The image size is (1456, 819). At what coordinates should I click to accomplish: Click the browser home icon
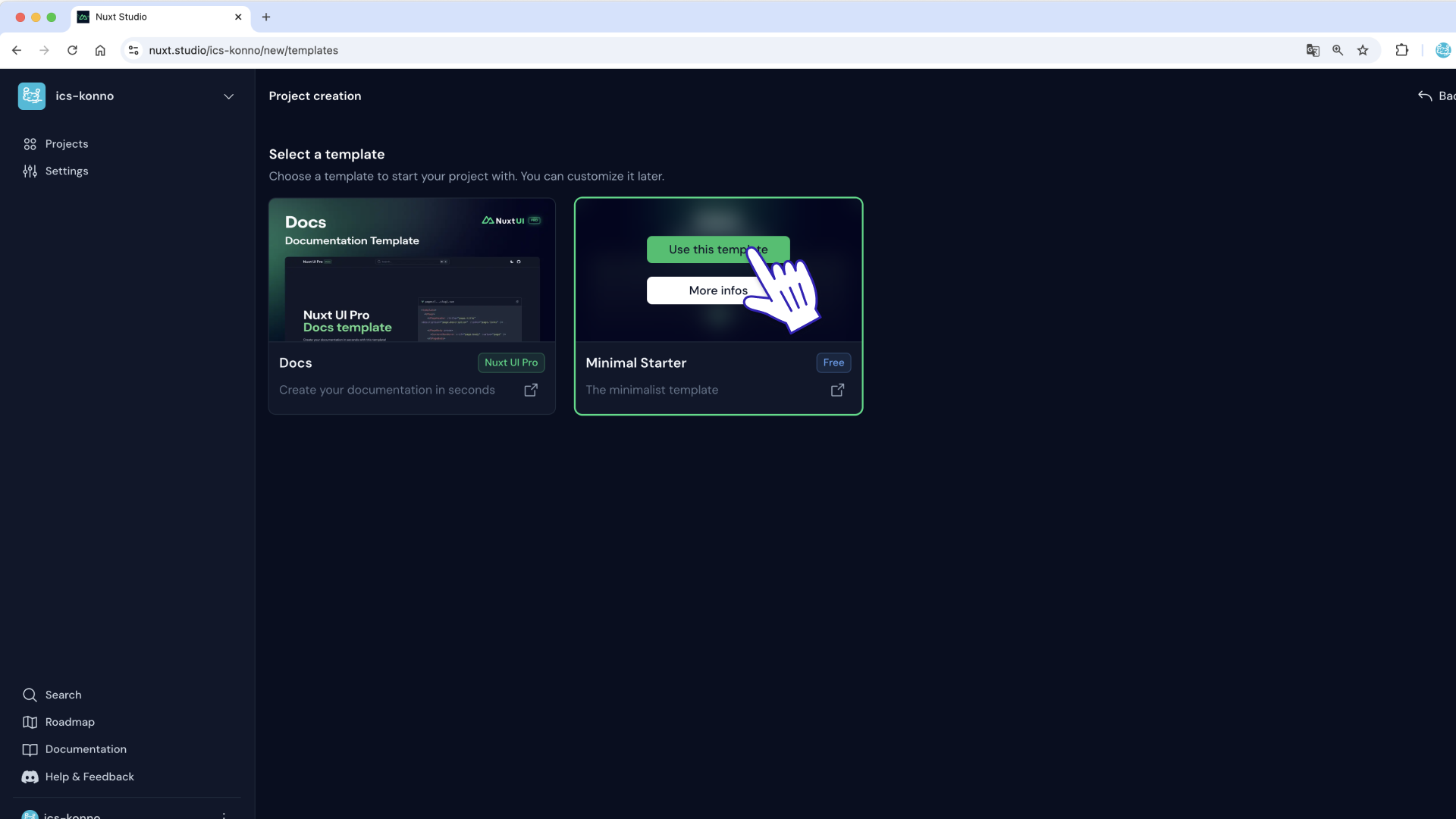tap(100, 50)
